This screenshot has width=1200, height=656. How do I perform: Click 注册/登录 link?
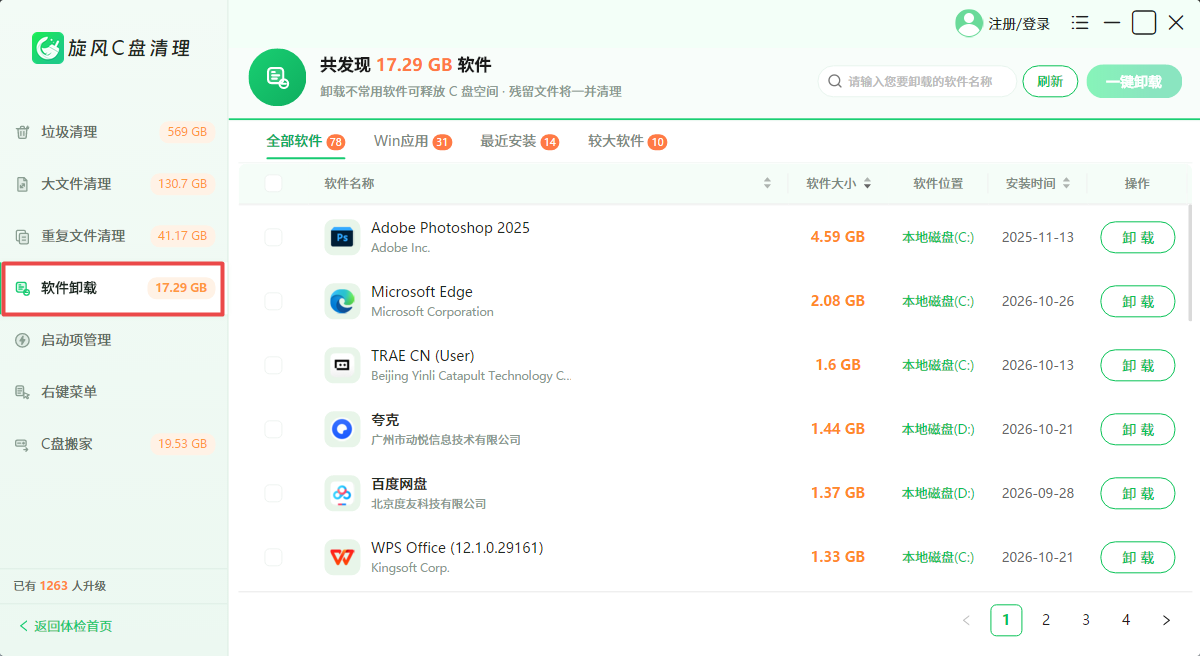[x=1019, y=23]
